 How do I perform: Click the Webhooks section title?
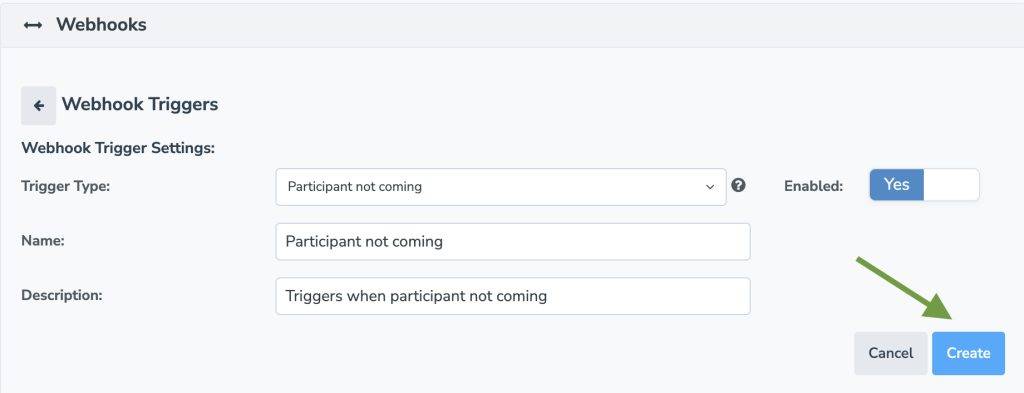point(101,25)
